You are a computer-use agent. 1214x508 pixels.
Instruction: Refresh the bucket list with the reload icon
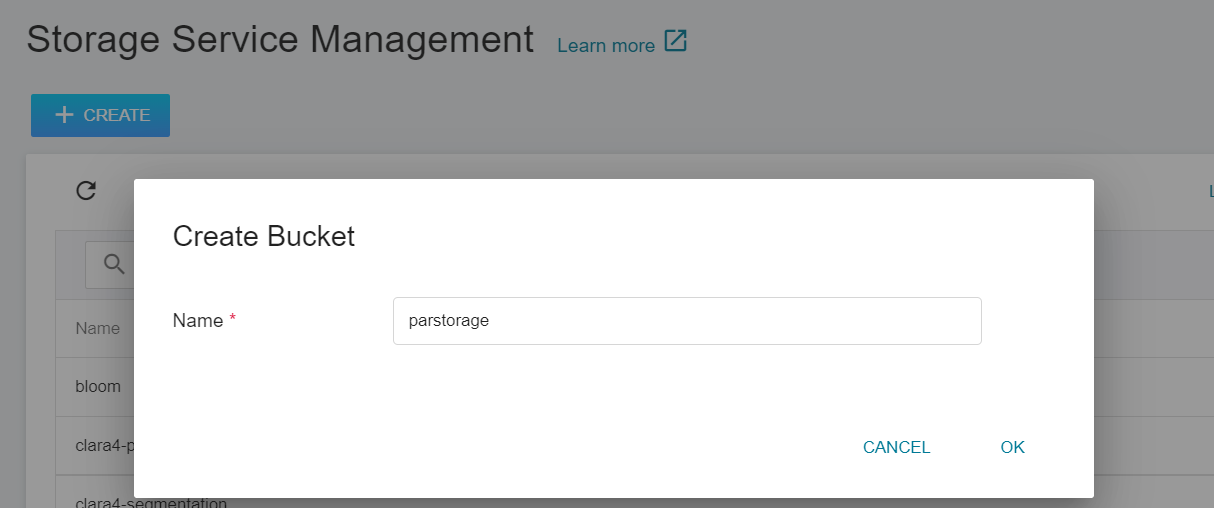pyautogui.click(x=86, y=190)
